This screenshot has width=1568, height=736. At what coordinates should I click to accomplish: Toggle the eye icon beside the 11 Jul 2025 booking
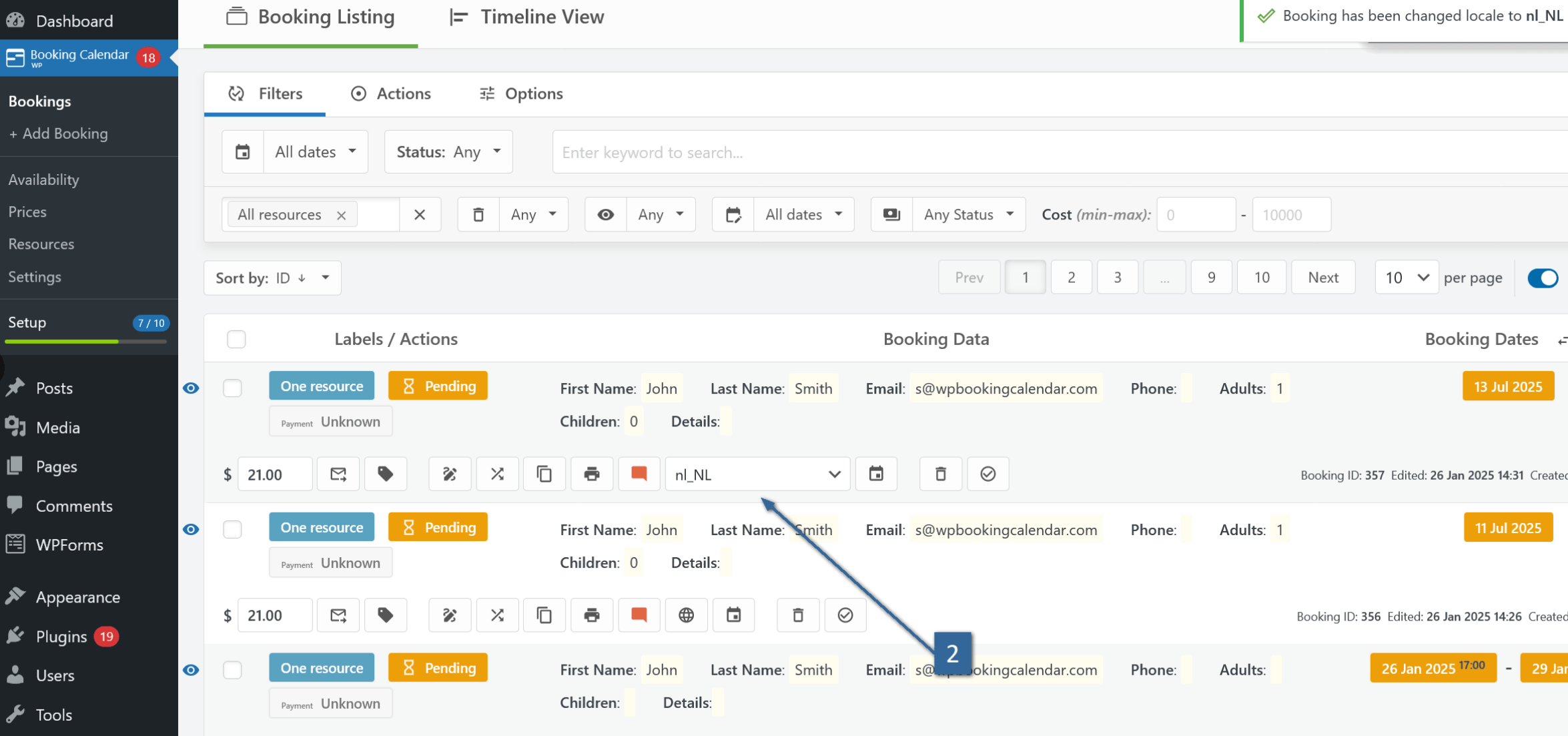[191, 529]
